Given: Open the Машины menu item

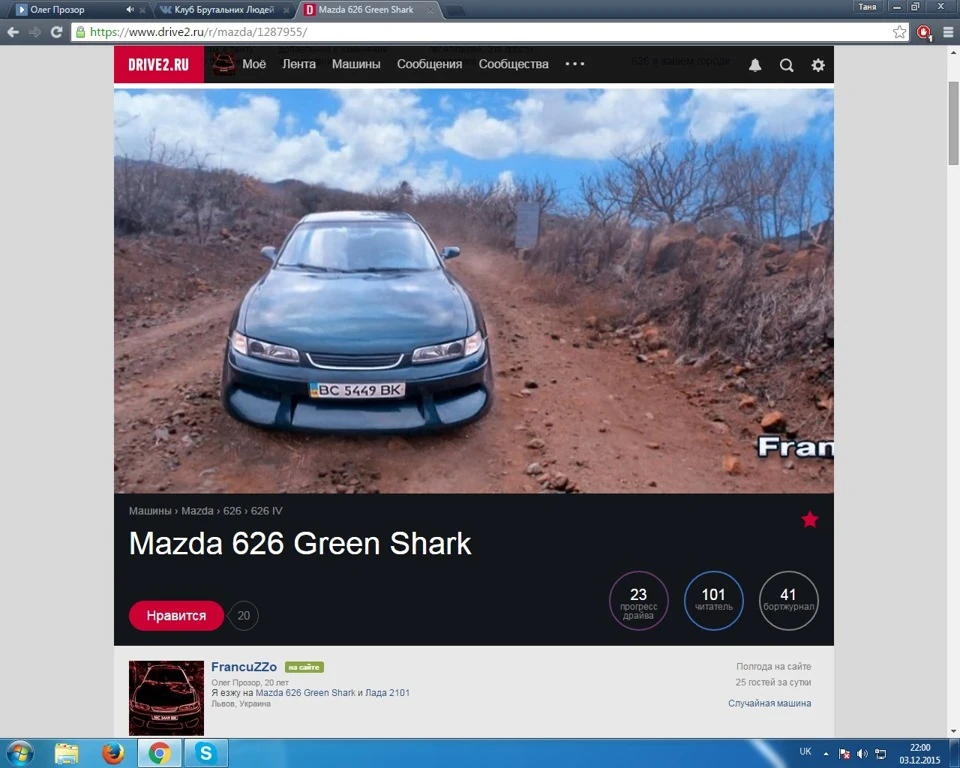Looking at the screenshot, I should (356, 64).
